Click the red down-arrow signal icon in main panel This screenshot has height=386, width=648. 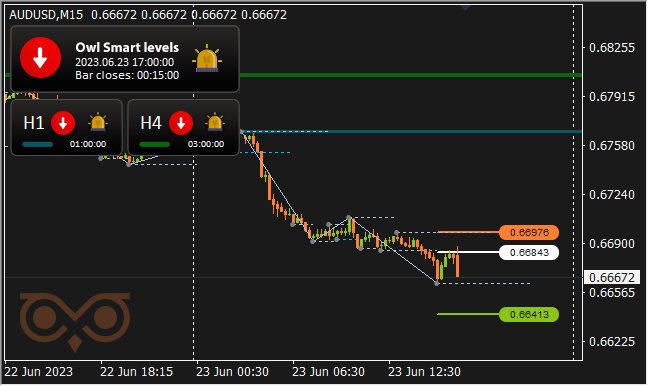click(x=40, y=58)
